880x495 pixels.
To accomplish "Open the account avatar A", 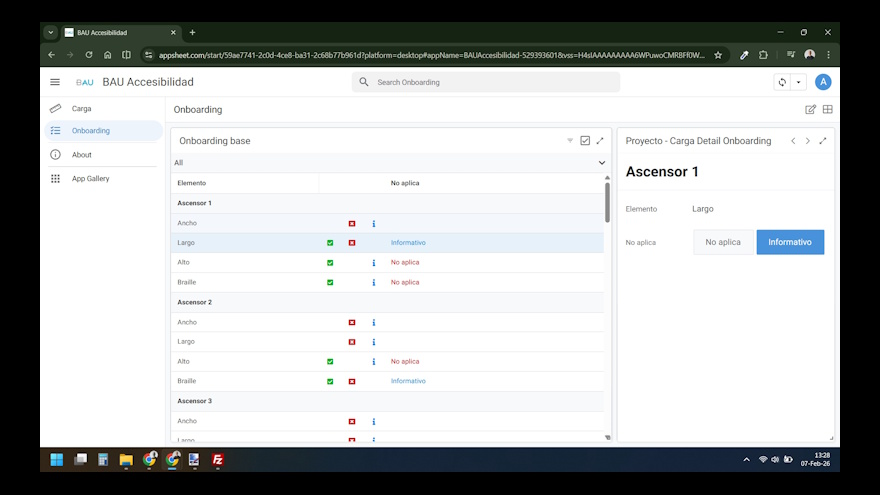I will click(x=823, y=82).
